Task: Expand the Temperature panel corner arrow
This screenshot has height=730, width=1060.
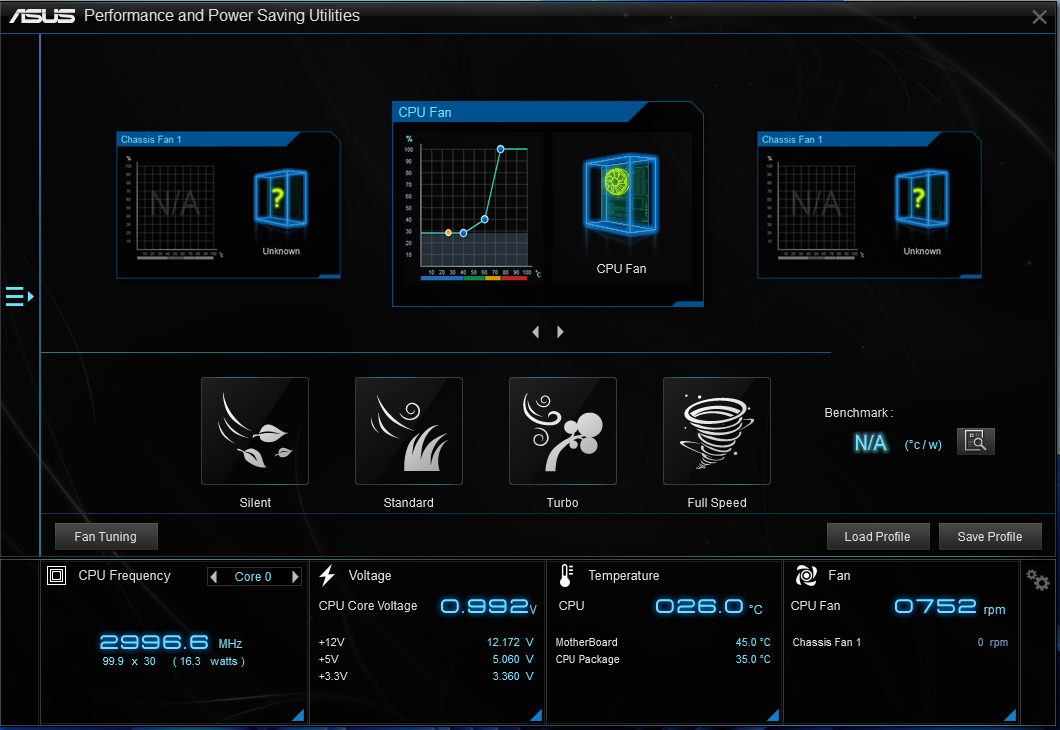Action: pos(773,715)
